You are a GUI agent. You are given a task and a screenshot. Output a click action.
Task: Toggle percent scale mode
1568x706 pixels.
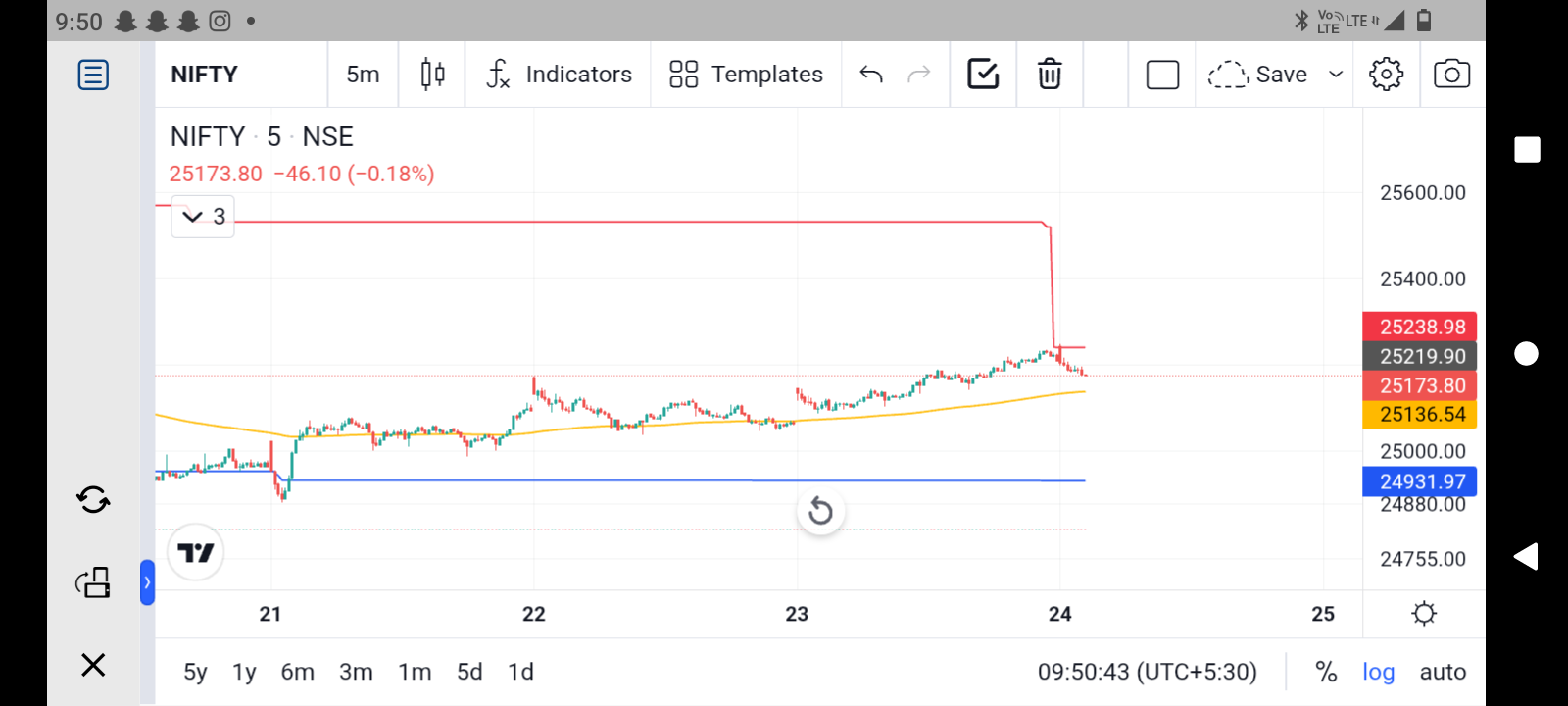point(1326,672)
